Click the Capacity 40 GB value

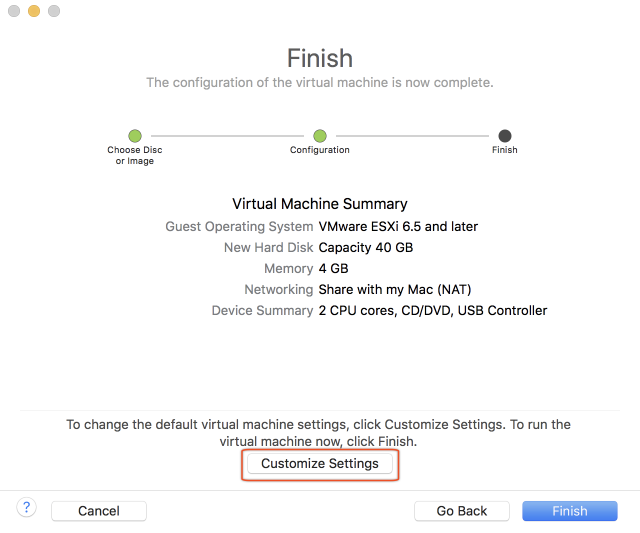(365, 248)
